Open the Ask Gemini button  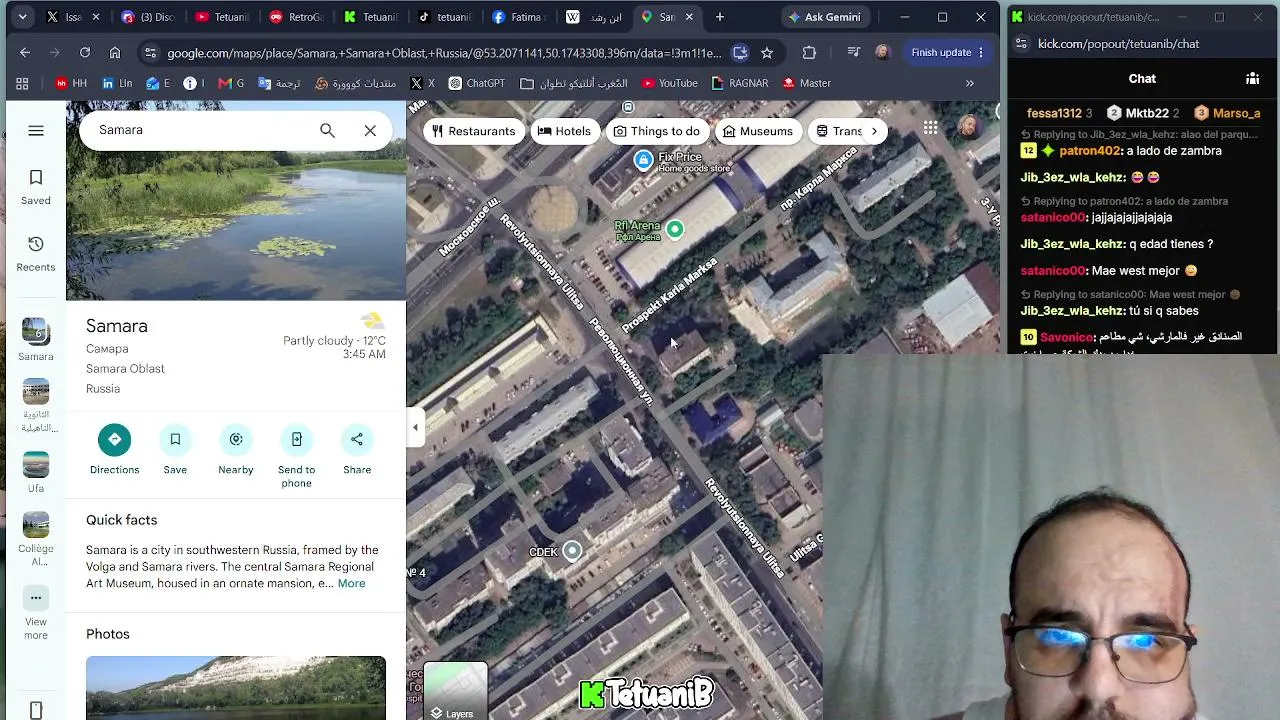click(x=824, y=17)
